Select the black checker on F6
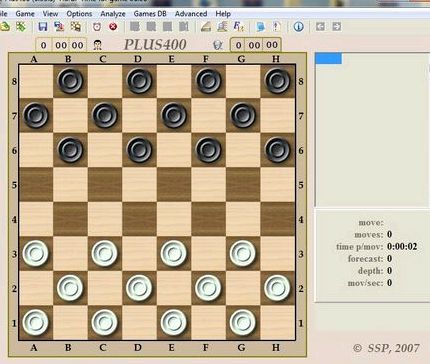 (208, 150)
